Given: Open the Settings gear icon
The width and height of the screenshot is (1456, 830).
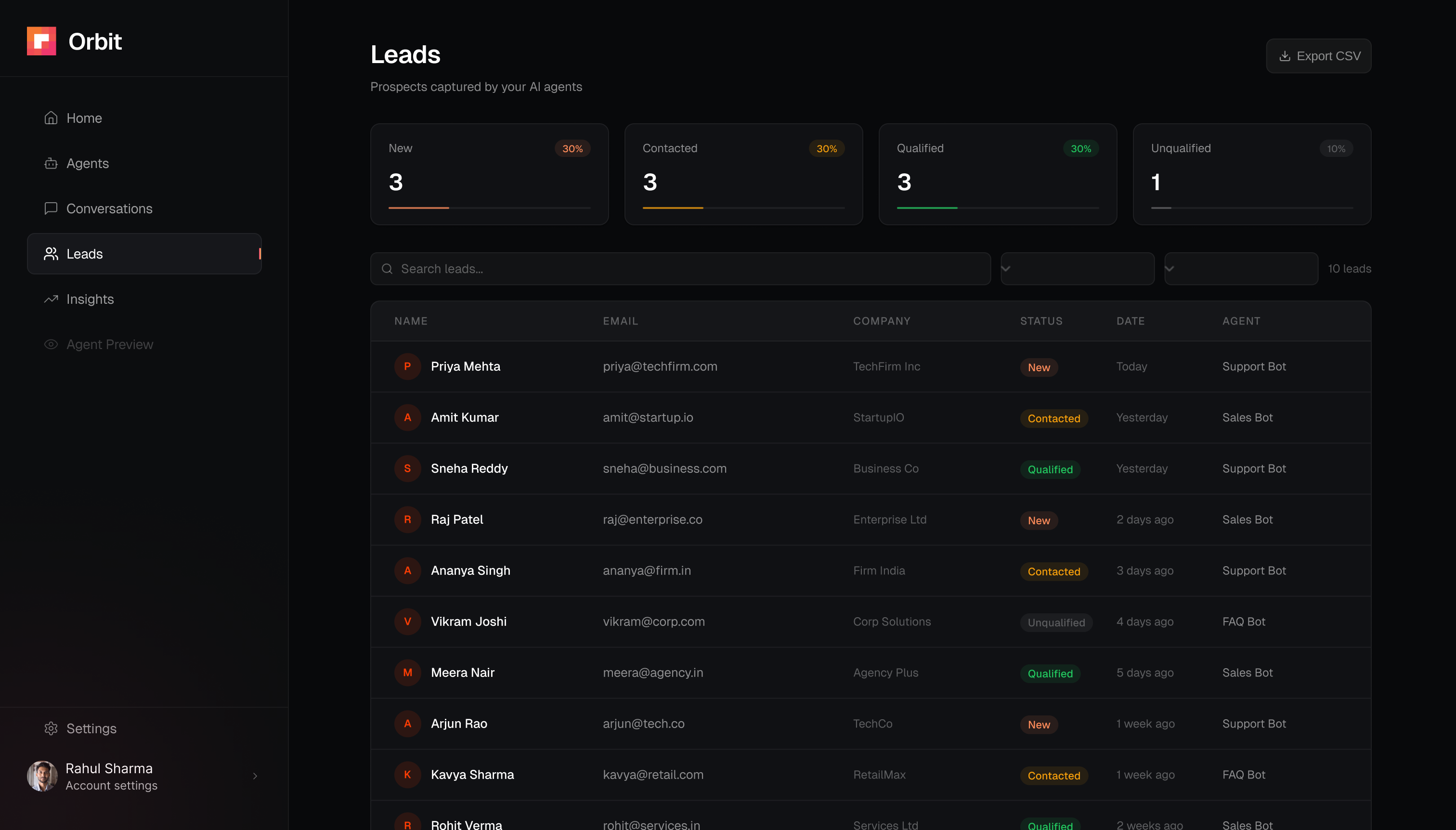Looking at the screenshot, I should 51,728.
